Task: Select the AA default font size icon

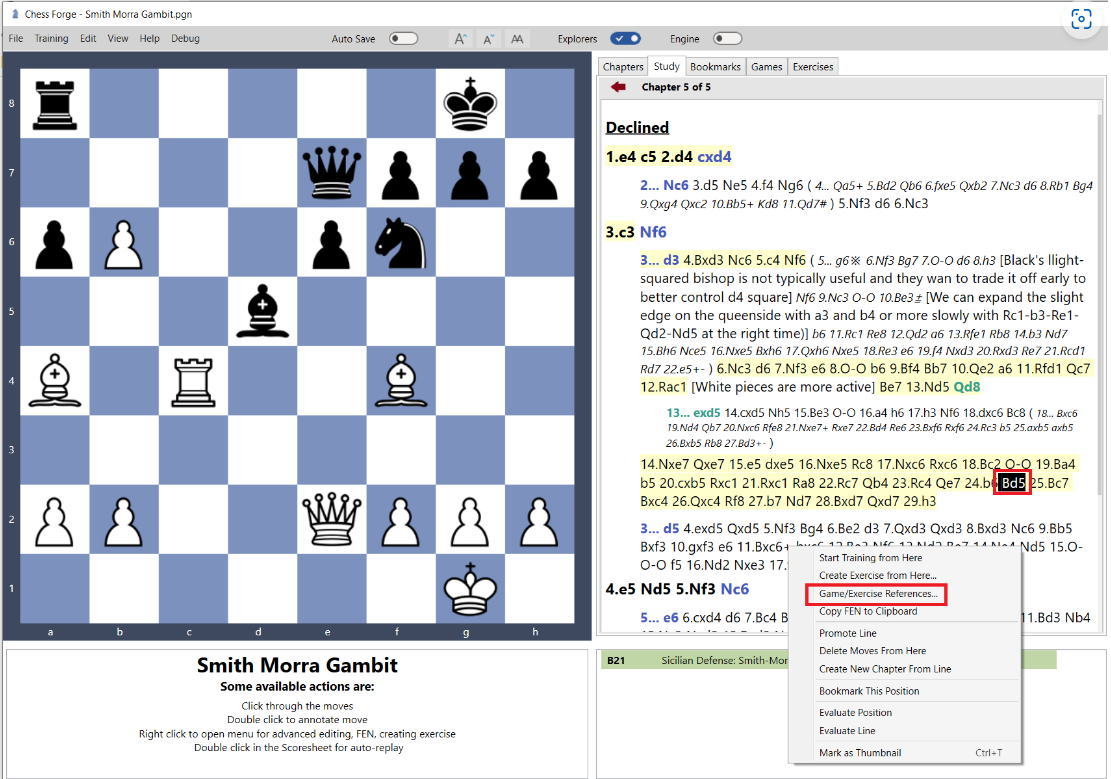Action: tap(517, 38)
